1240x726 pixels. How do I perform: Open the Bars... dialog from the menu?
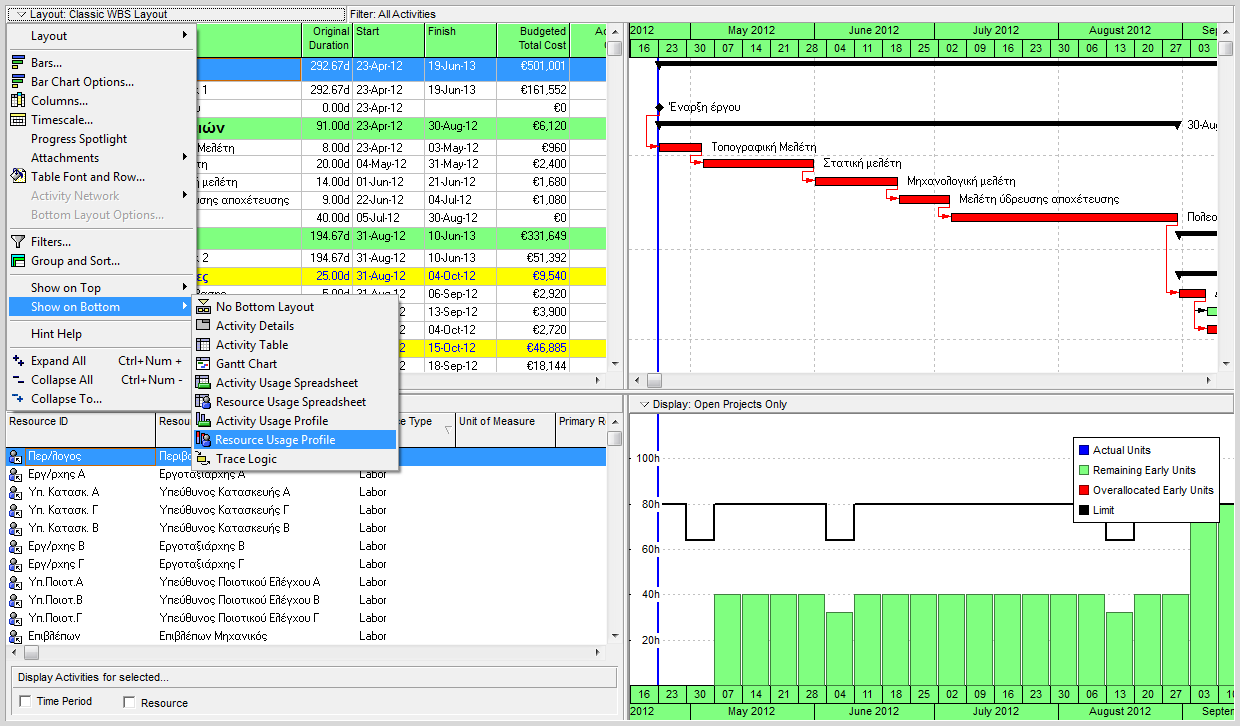(101, 63)
